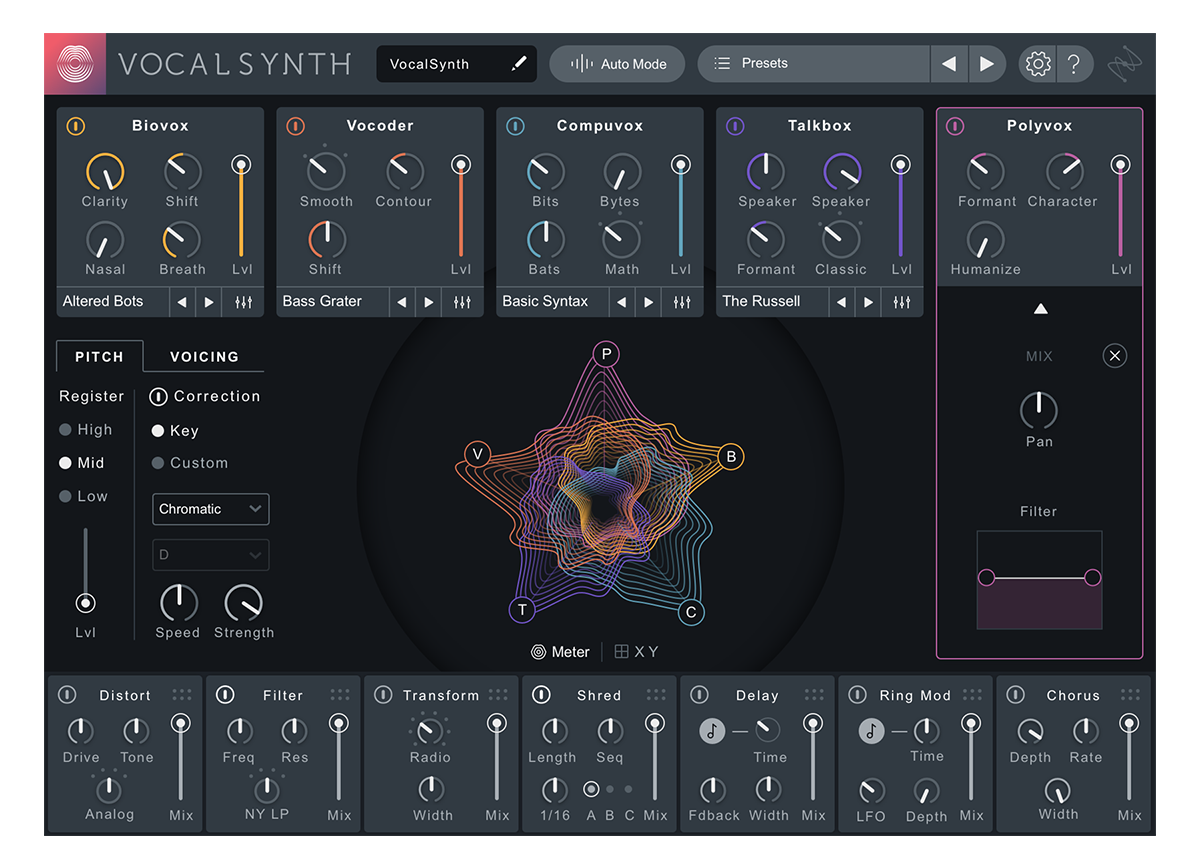Screen dimensions: 1200x867
Task: Click the iZotope swirl logo at top right
Action: point(1125,64)
